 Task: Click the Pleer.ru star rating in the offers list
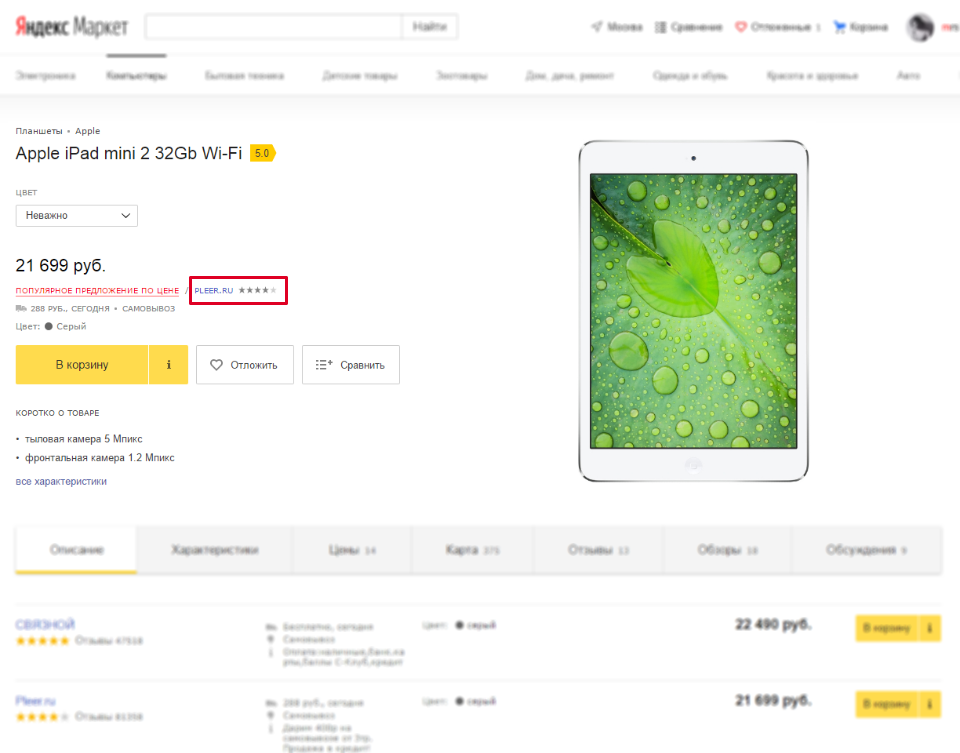(42, 717)
